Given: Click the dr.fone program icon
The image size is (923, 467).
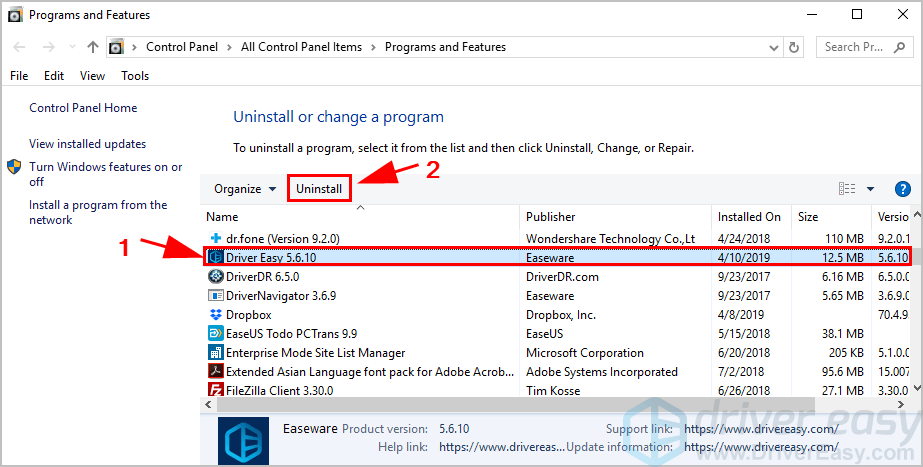Looking at the screenshot, I should (x=216, y=239).
